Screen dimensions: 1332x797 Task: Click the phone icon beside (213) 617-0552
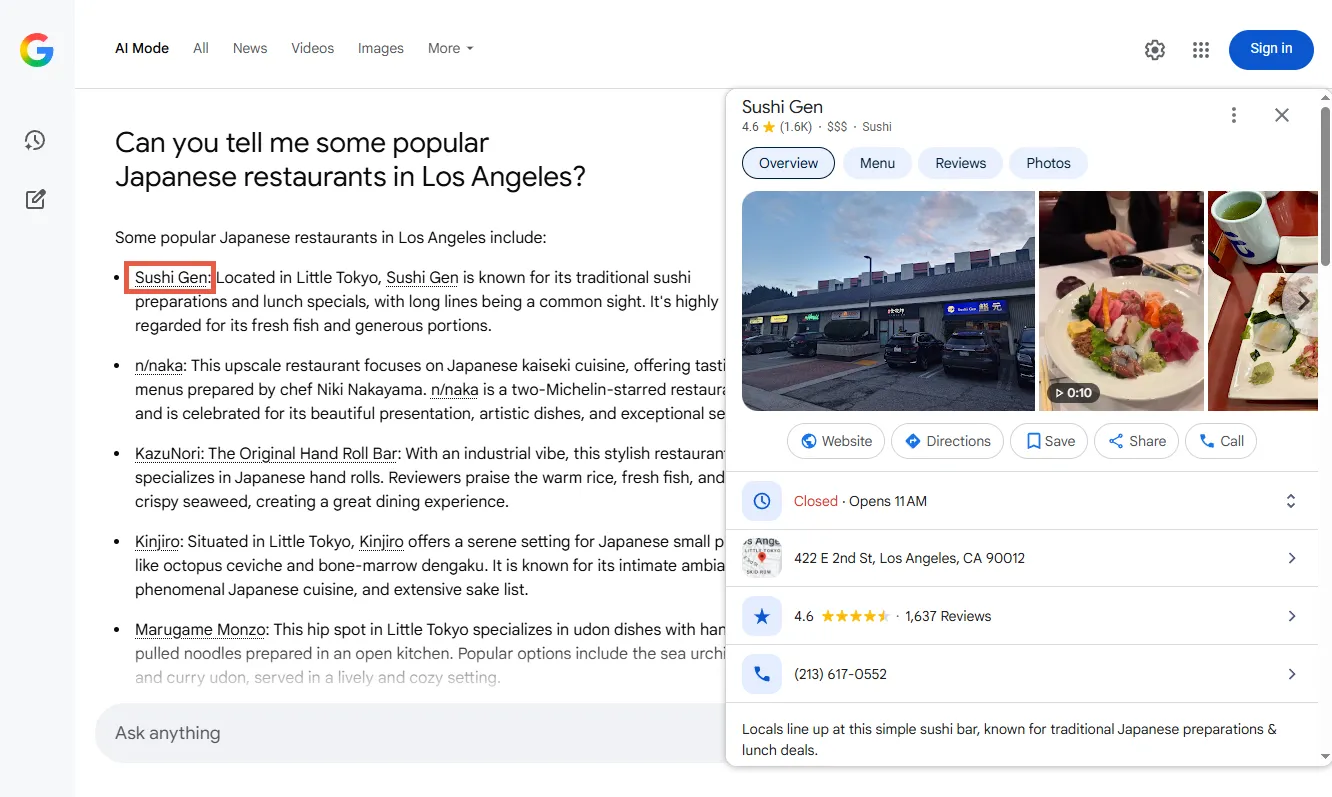click(x=762, y=674)
